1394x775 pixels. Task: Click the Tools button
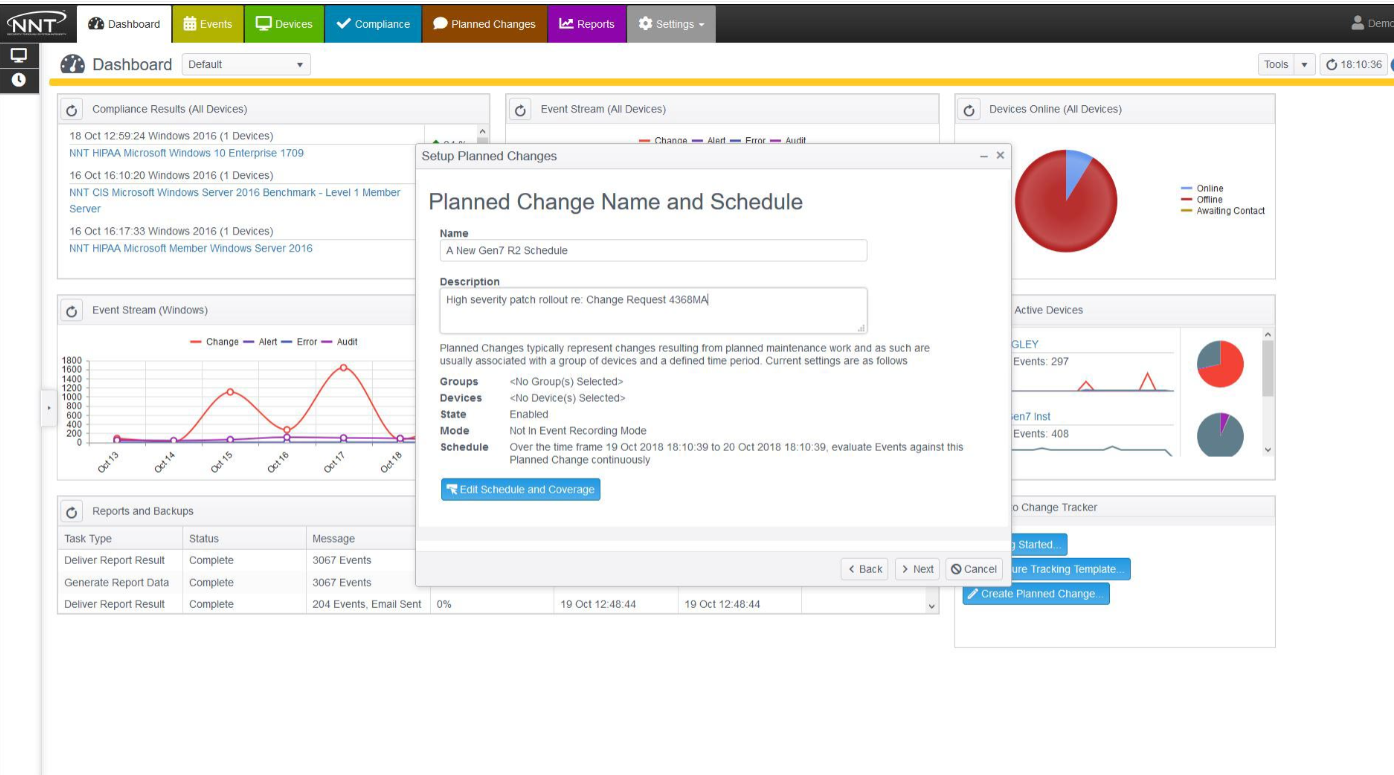click(x=1276, y=64)
